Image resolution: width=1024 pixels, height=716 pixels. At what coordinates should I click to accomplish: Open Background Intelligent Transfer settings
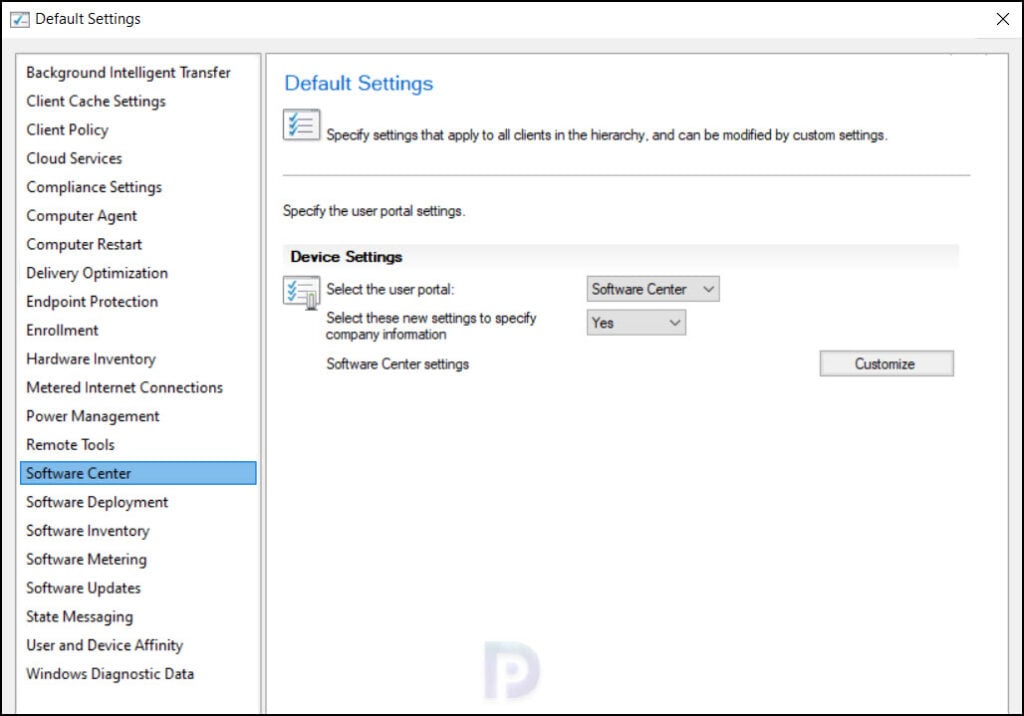pyautogui.click(x=128, y=73)
